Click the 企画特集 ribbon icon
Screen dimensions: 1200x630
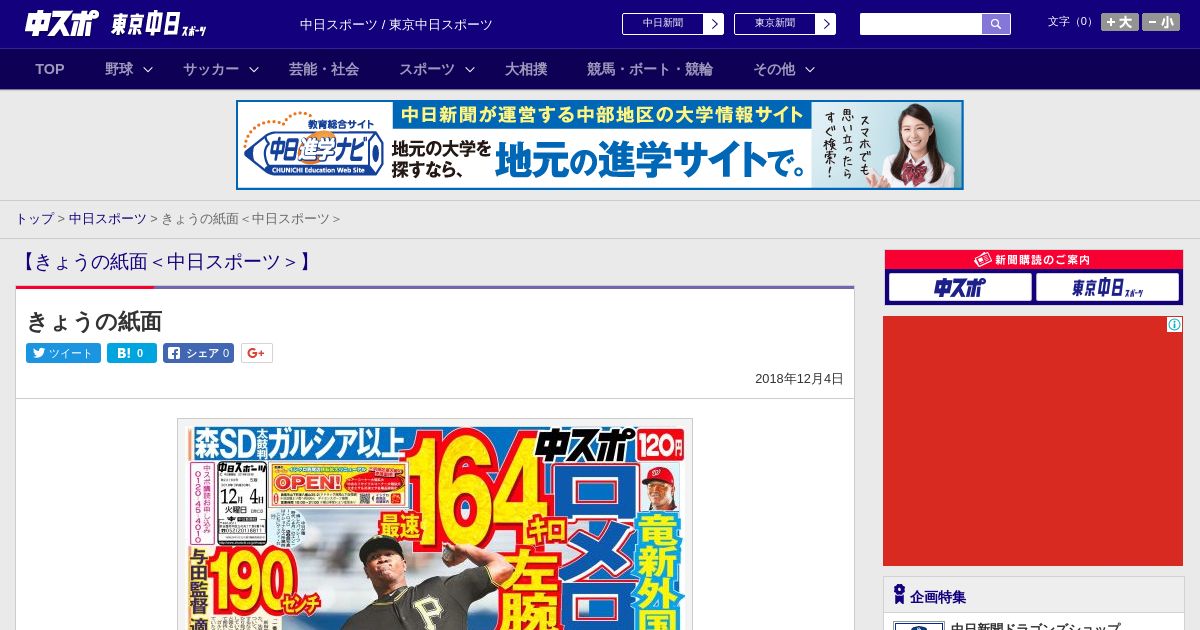(x=899, y=595)
